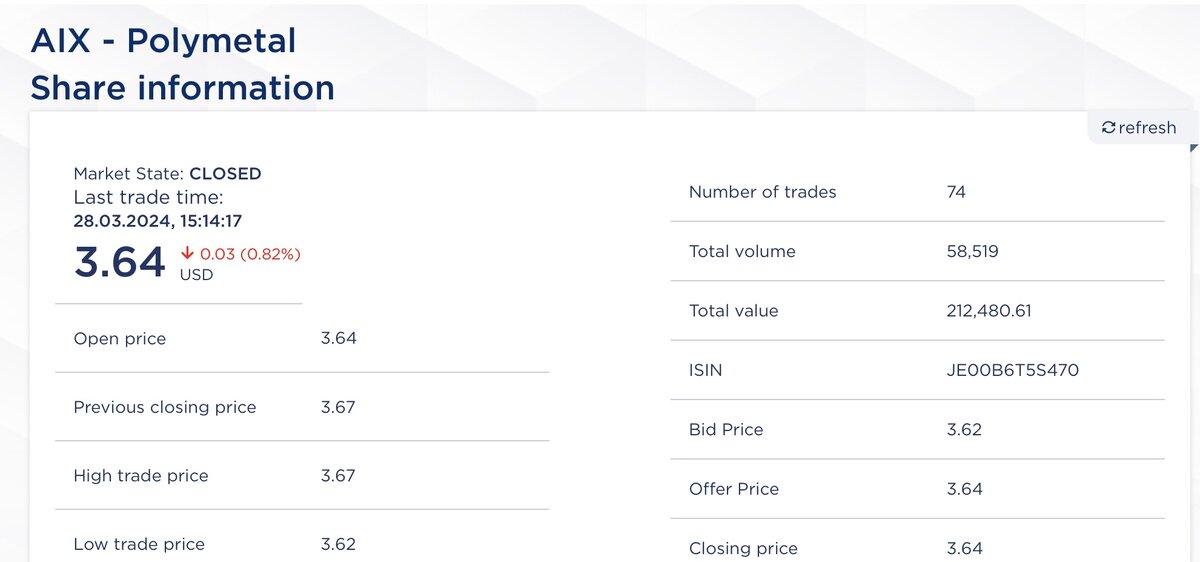The height and width of the screenshot is (562, 1200).
Task: Click the Bid Price value 3.62
Action: 964,430
